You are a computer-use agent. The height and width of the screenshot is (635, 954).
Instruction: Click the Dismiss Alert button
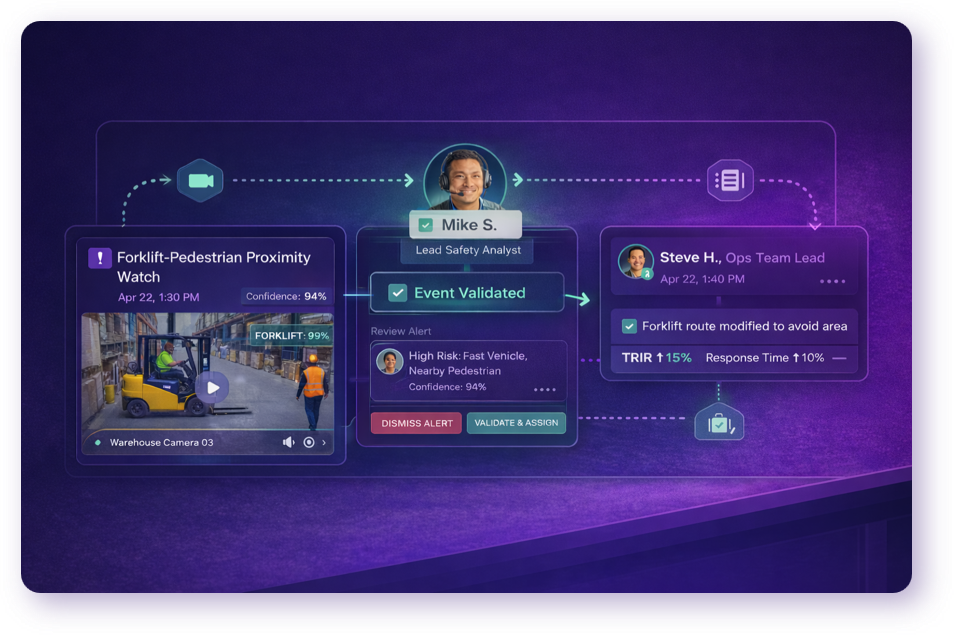point(416,423)
